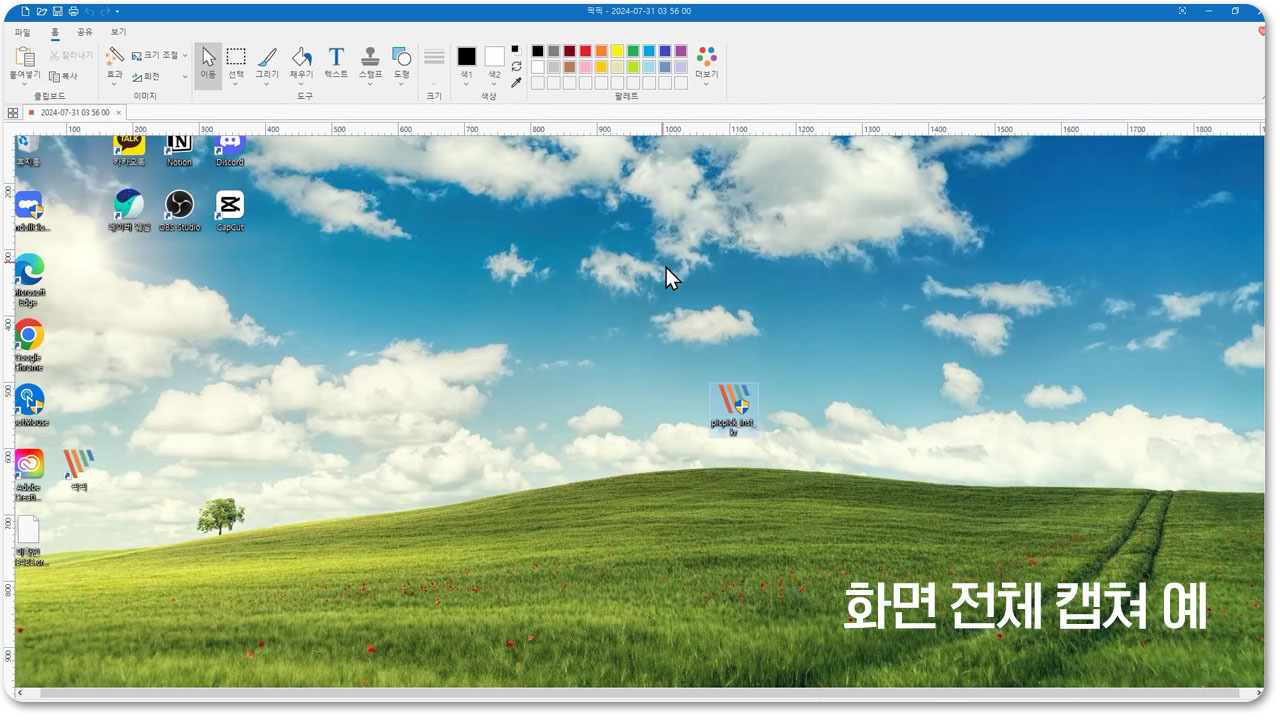Image resolution: width=1280 pixels, height=720 pixels.
Task: Print the image using the printer icon
Action: [x=73, y=11]
